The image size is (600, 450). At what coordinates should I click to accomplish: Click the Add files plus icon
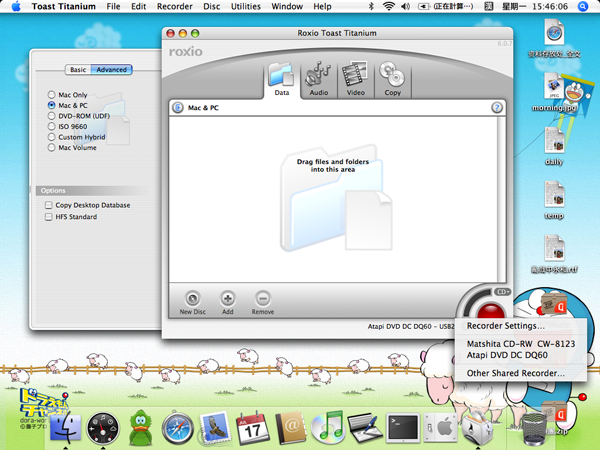pos(228,299)
